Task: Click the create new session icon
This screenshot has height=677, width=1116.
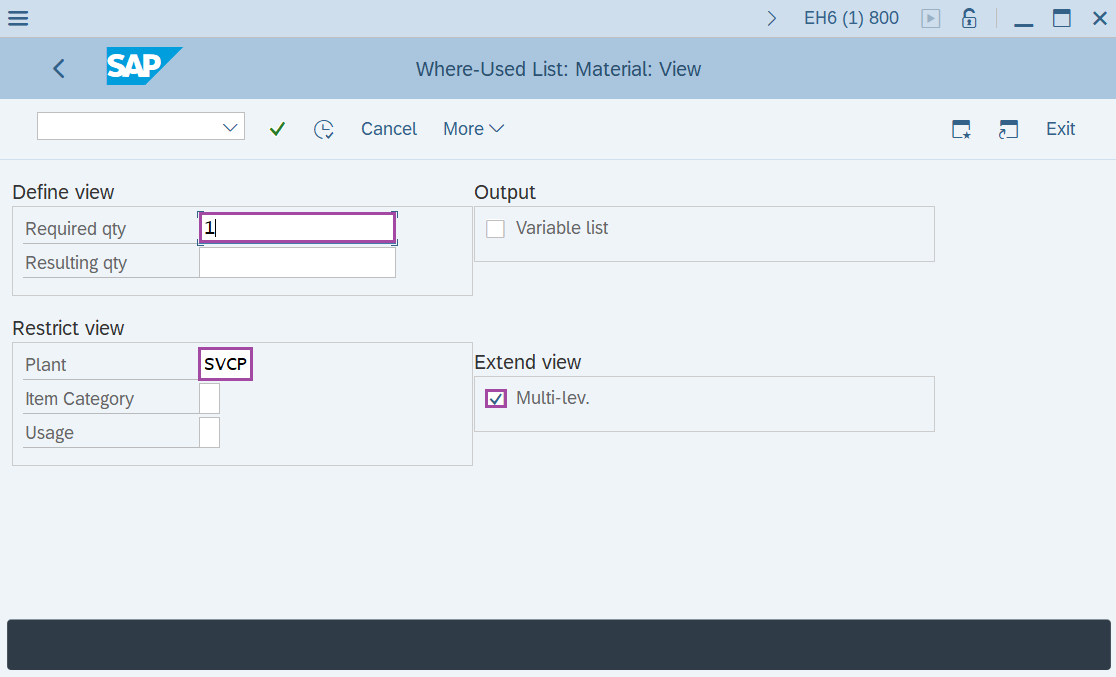Action: pyautogui.click(x=1008, y=128)
